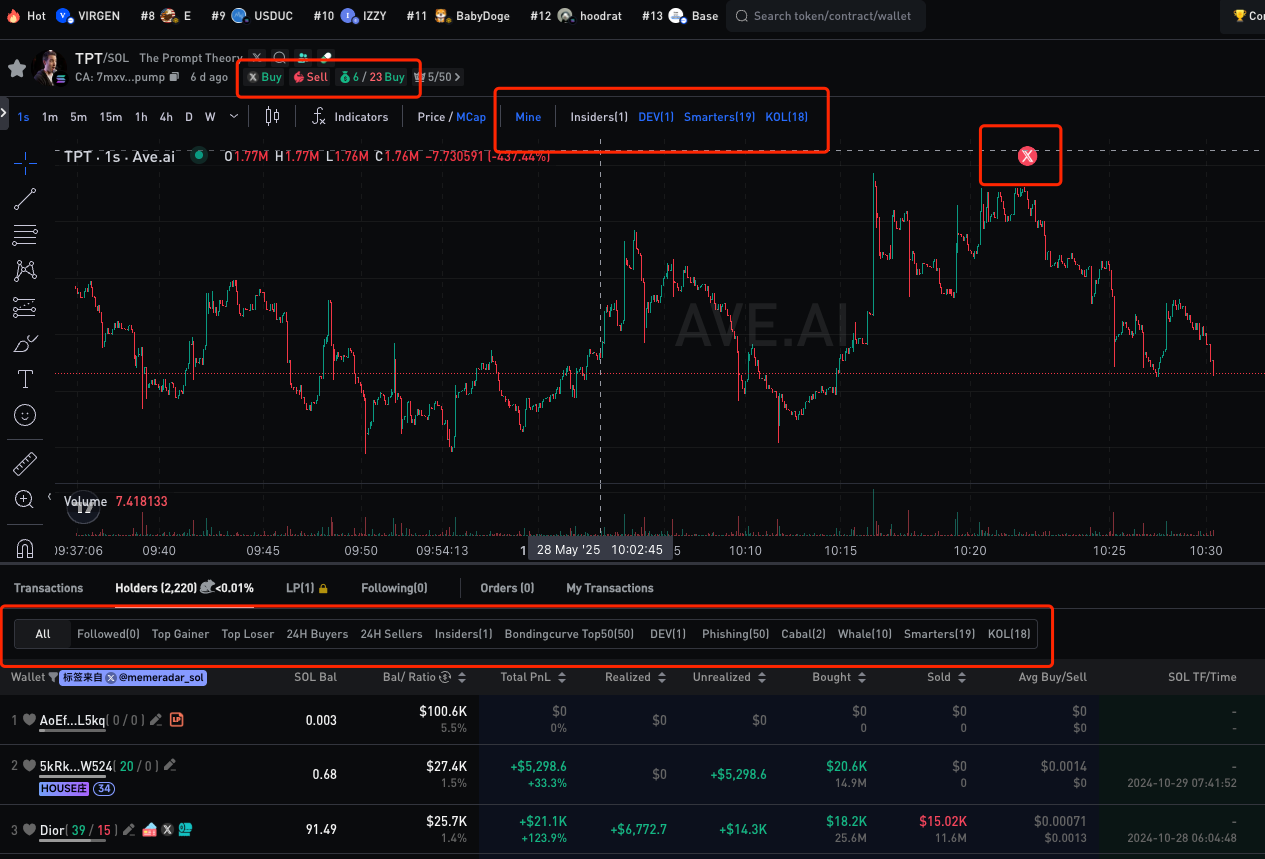
Task: Follow the Dior wallet with heart
Action: coord(29,829)
